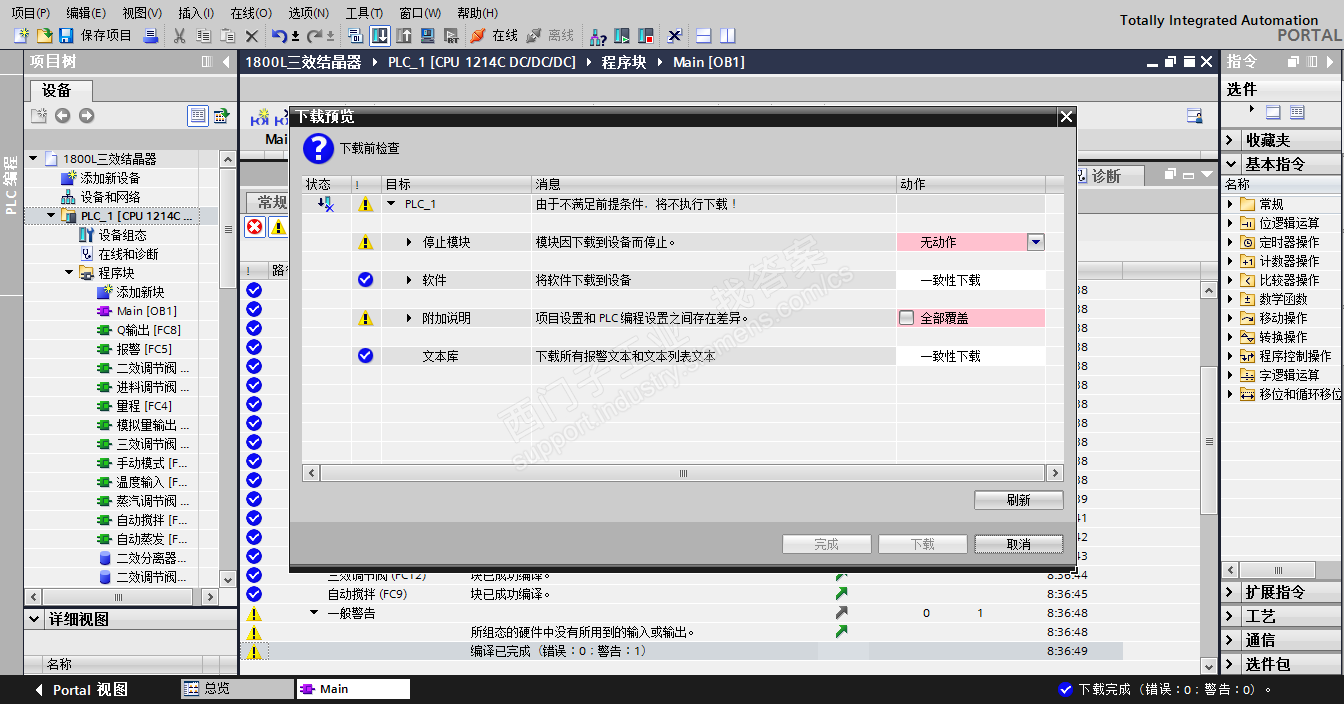Viewport: 1344px width, 704px height.
Task: Select Main [OB1] block in tree
Action: tap(147, 311)
